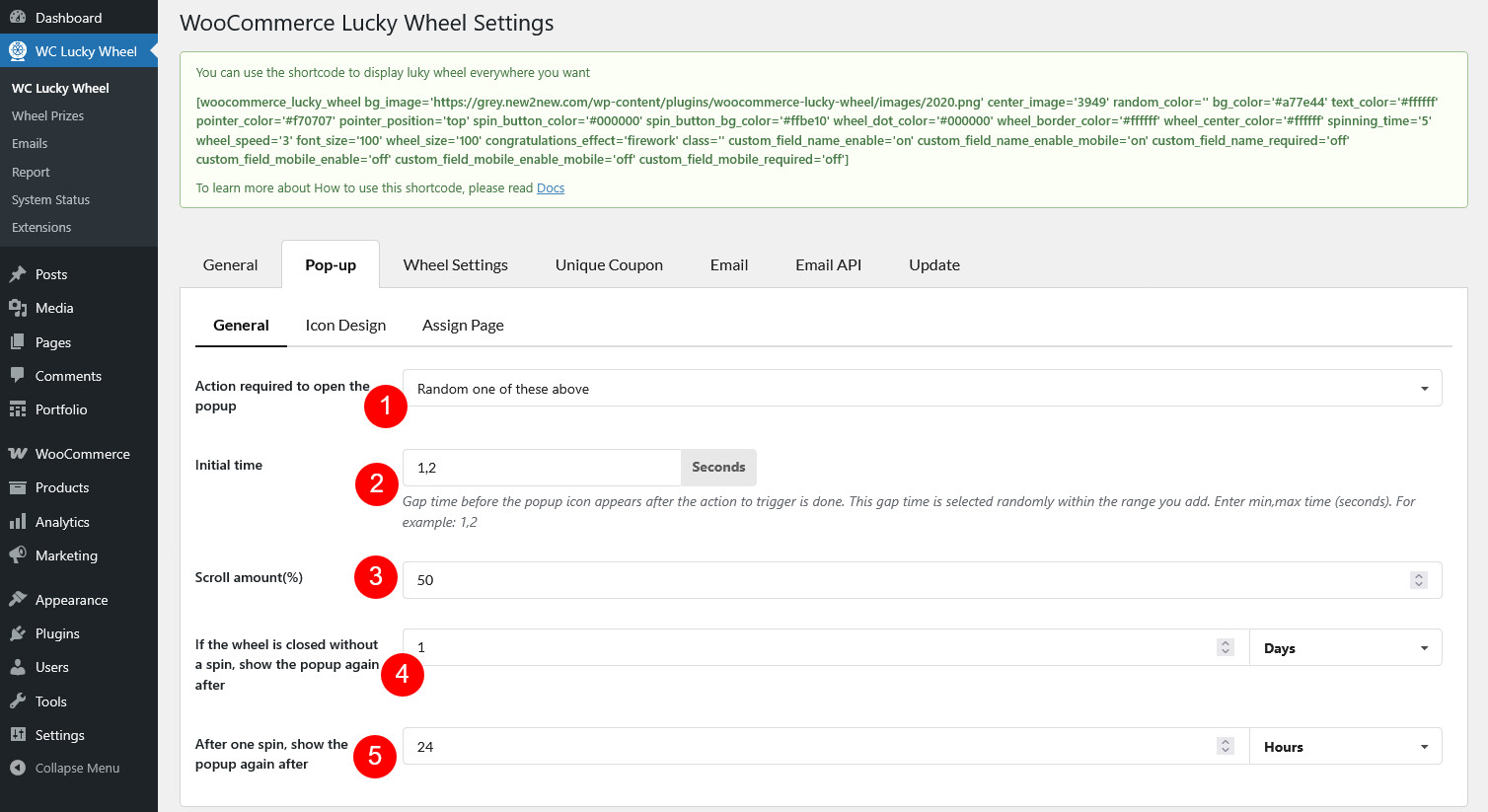Image resolution: width=1488 pixels, height=812 pixels.
Task: Click the Posts pushpin icon
Action: (18, 274)
